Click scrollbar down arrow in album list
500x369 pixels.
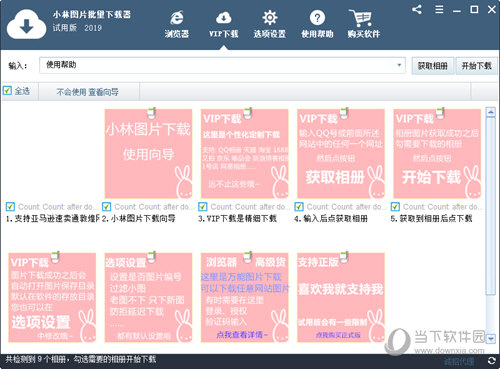tap(491, 339)
